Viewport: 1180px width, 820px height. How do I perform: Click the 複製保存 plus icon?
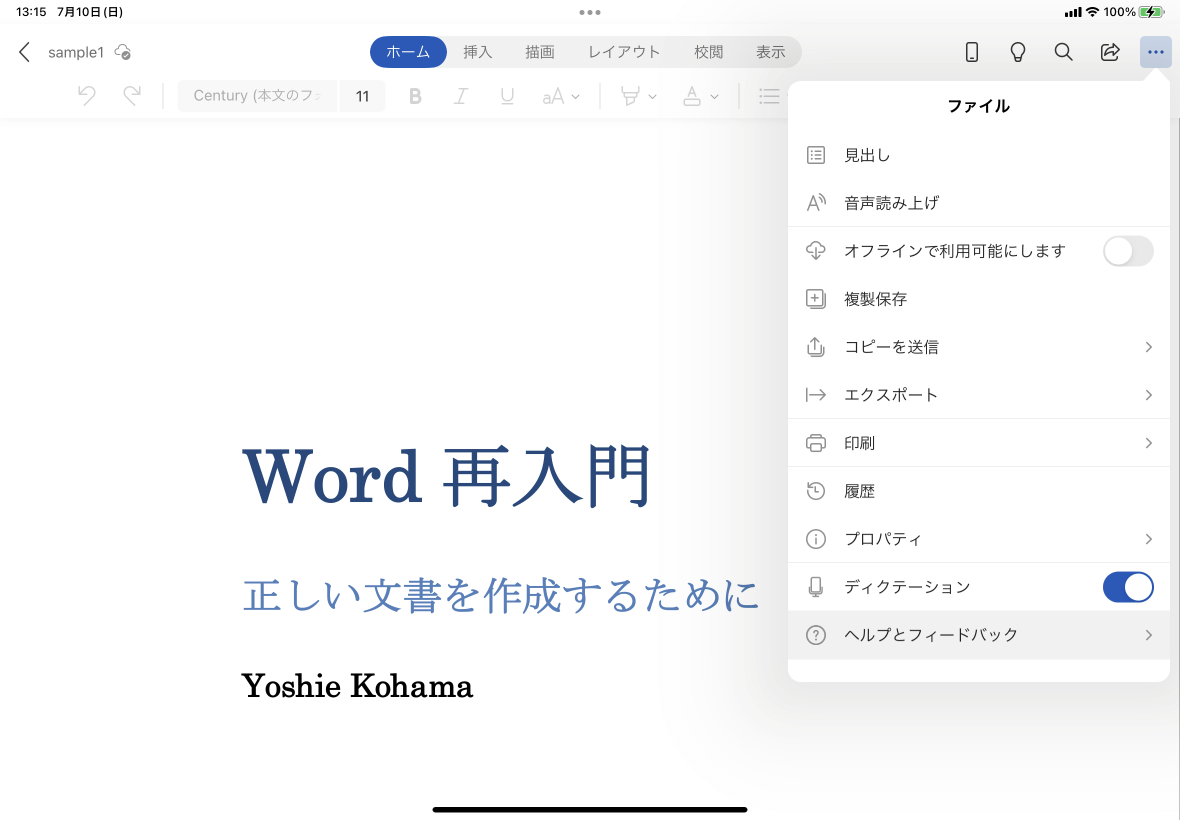pyautogui.click(x=816, y=299)
